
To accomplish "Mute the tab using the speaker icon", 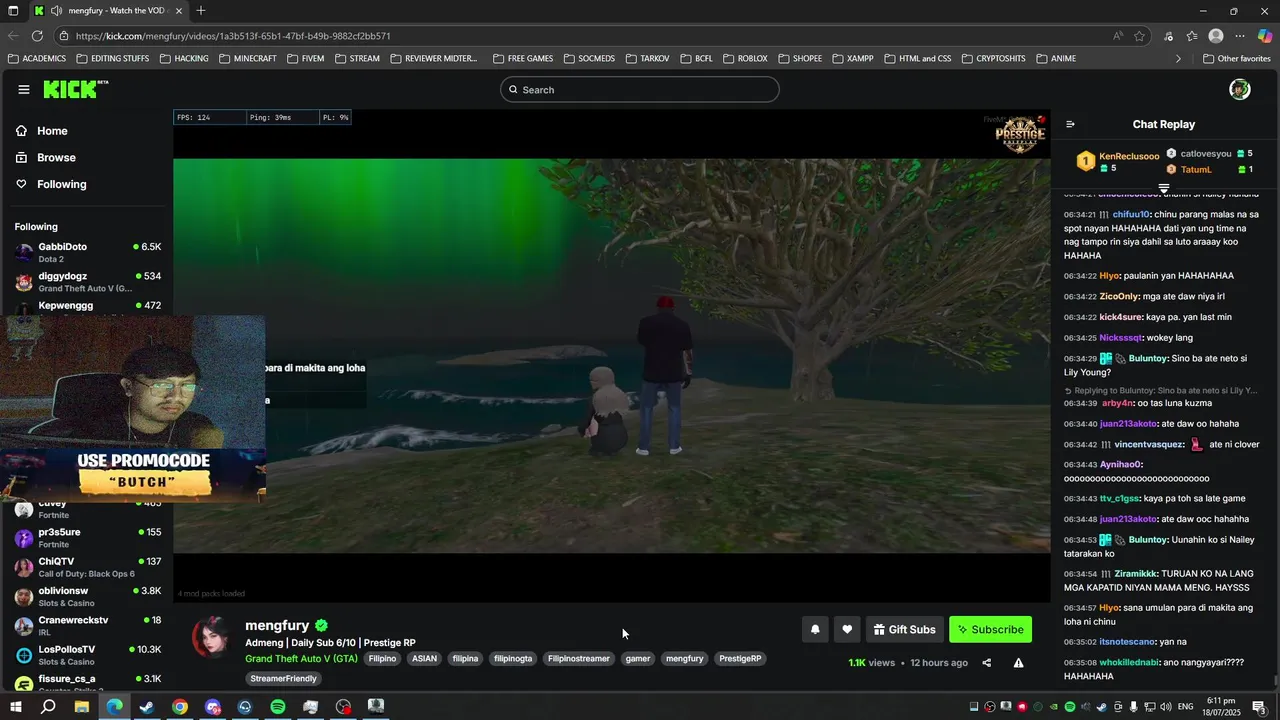I will pos(56,11).
